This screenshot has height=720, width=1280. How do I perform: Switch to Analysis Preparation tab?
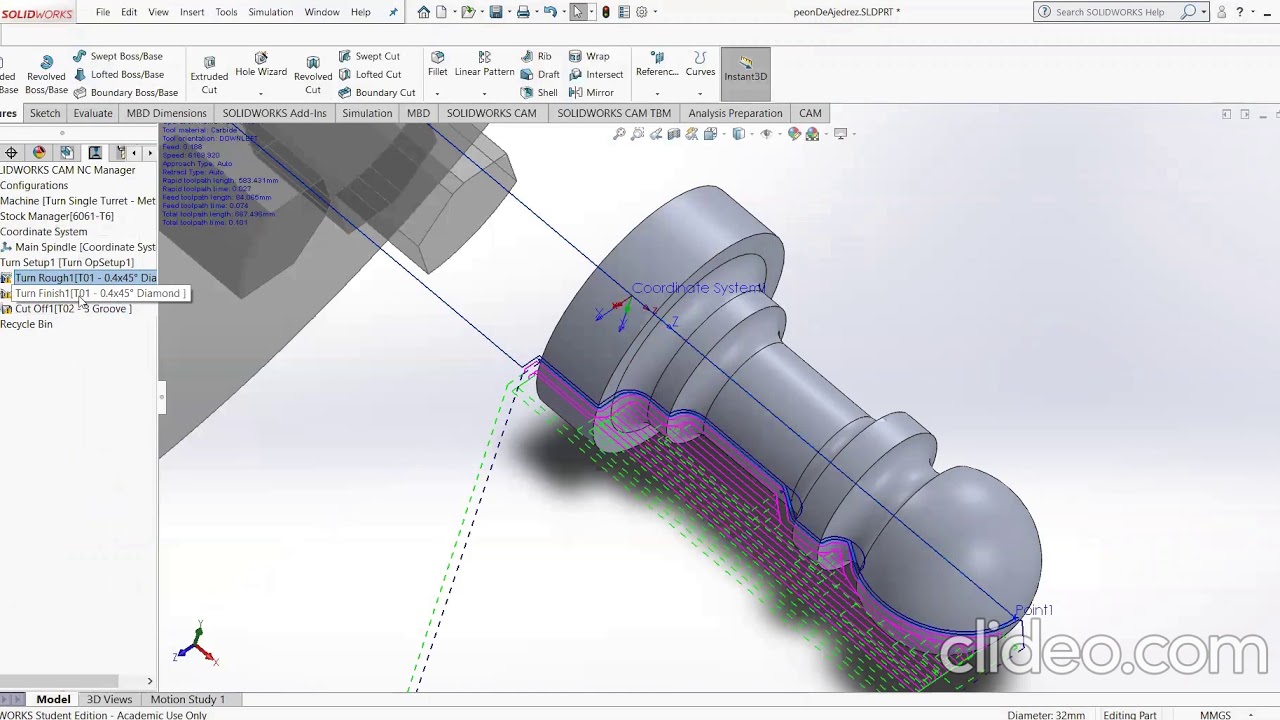[735, 113]
